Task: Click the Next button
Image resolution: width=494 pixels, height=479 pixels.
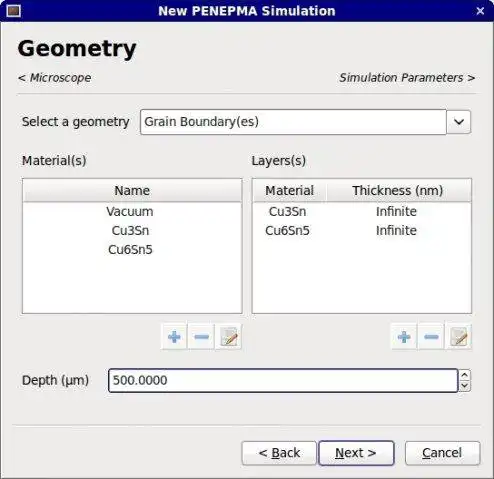Action: pos(356,453)
